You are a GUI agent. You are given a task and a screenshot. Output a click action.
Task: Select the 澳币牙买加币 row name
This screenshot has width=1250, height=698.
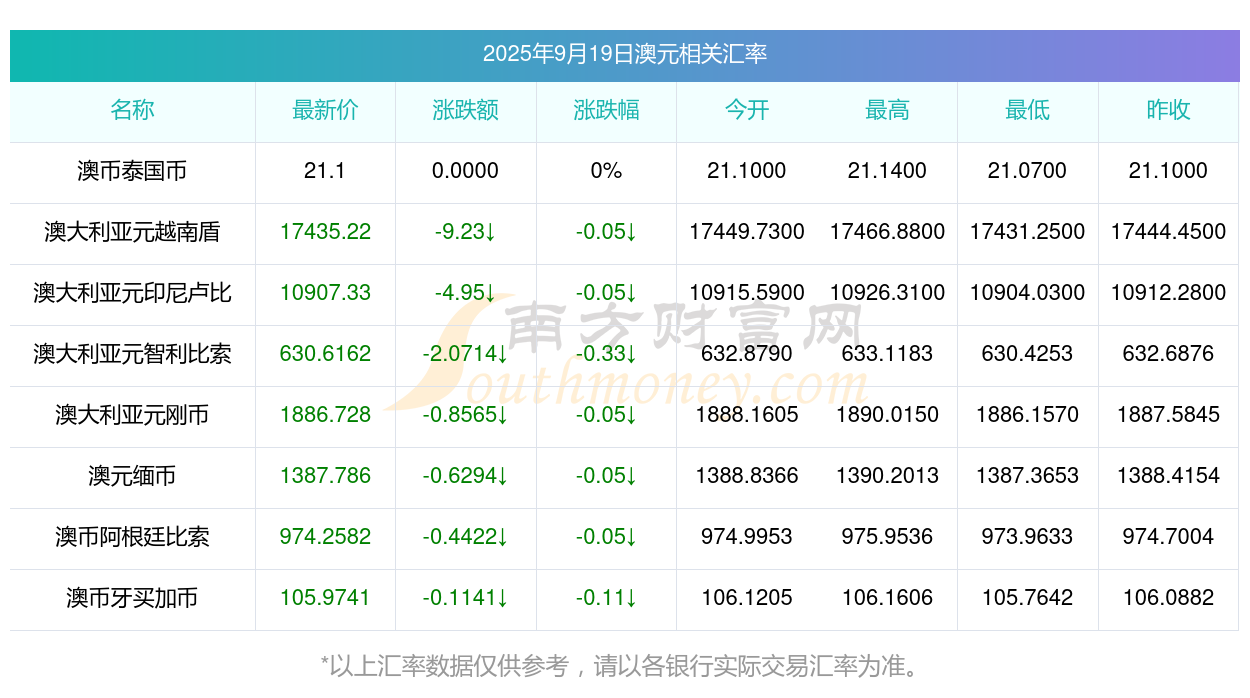click(132, 598)
